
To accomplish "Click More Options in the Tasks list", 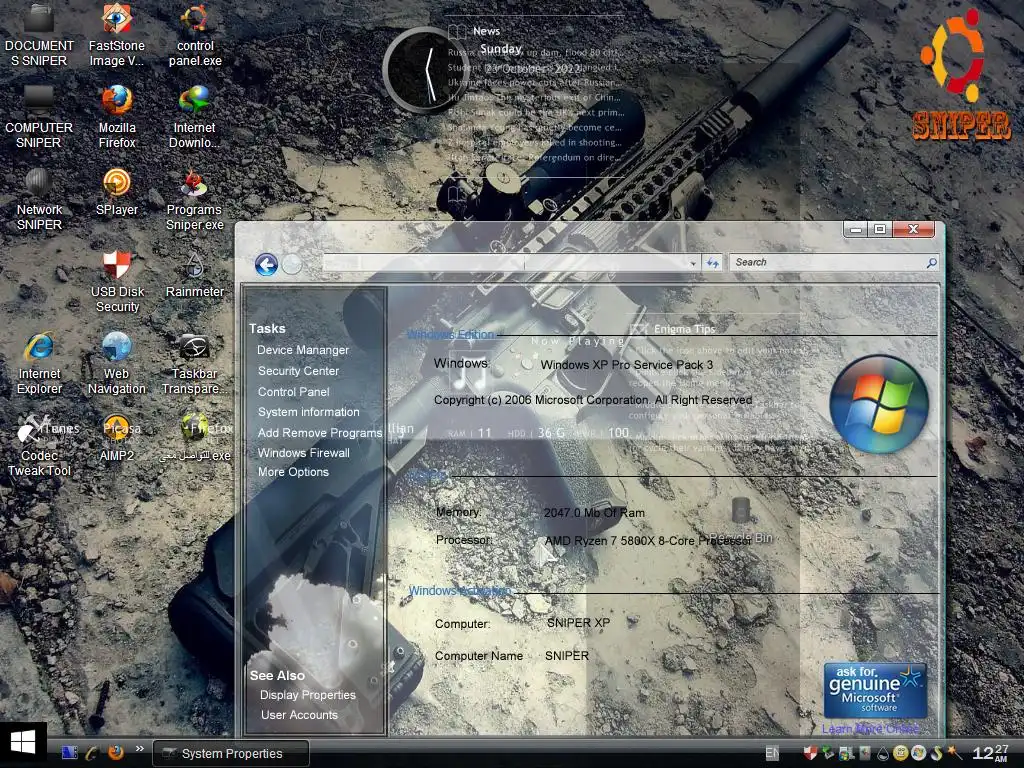I will (x=293, y=472).
